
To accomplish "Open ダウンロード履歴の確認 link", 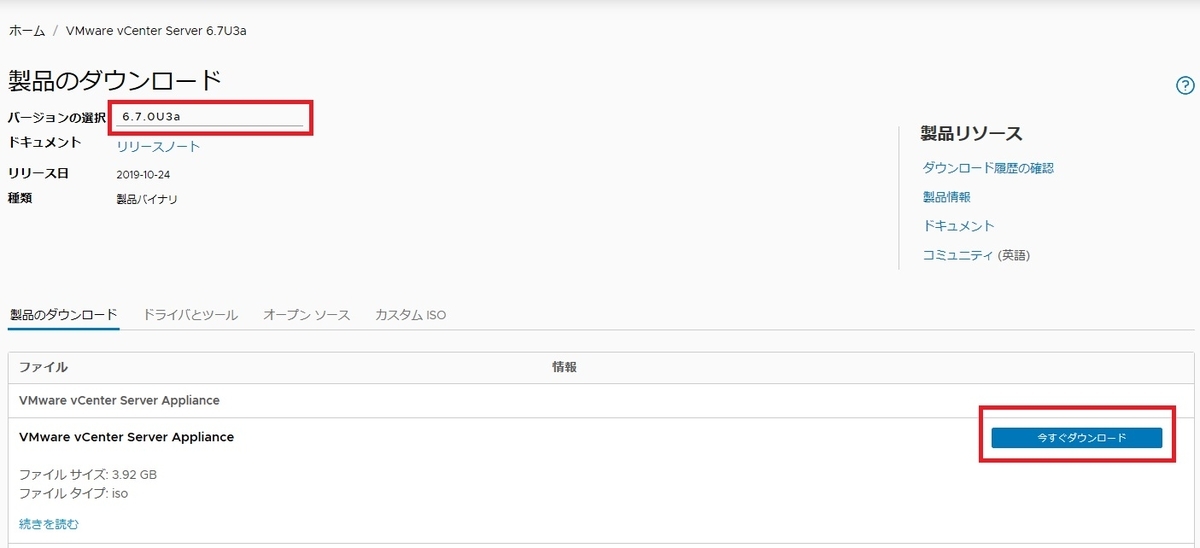I will [x=988, y=168].
